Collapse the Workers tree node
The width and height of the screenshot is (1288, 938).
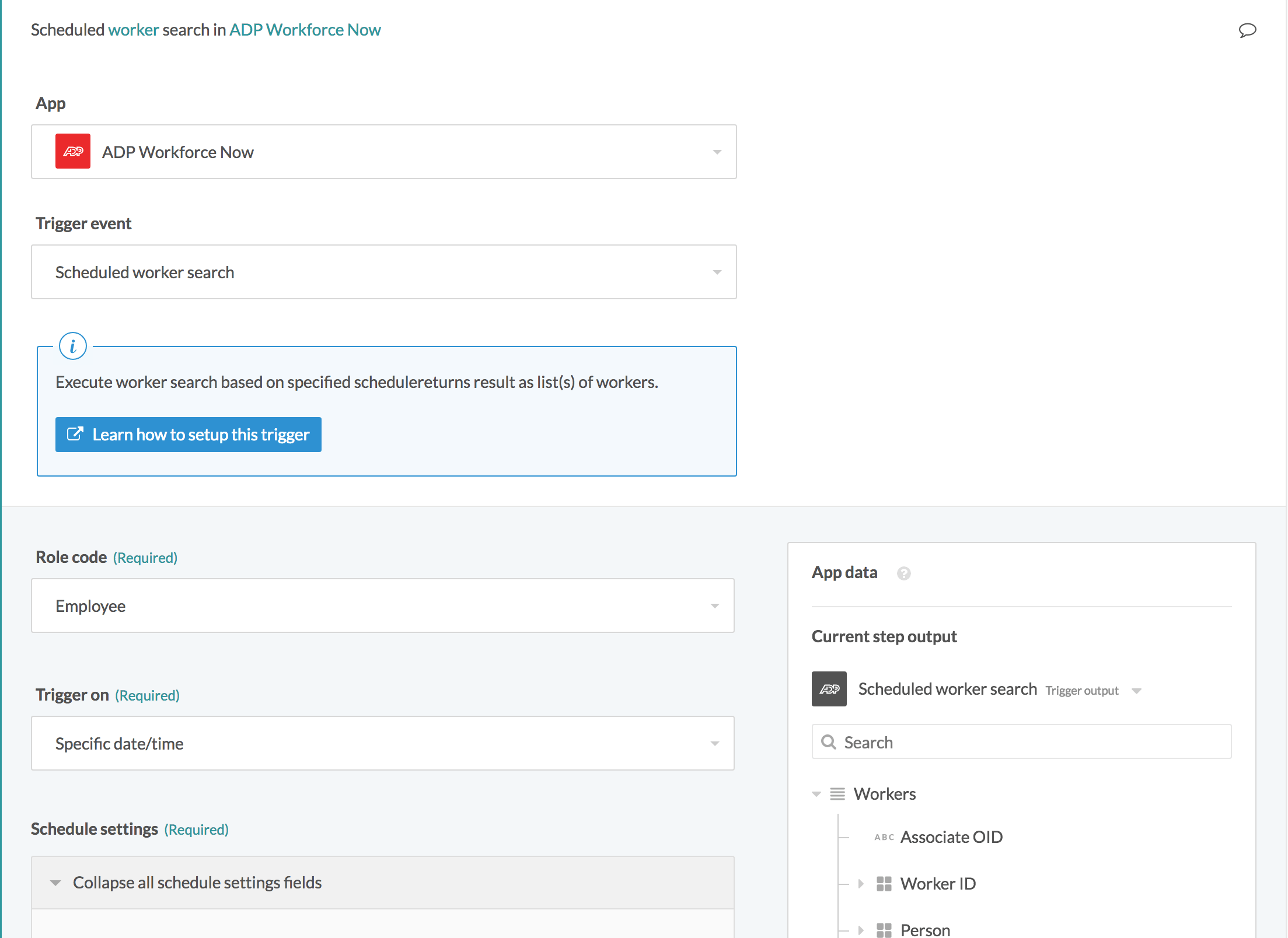815,793
